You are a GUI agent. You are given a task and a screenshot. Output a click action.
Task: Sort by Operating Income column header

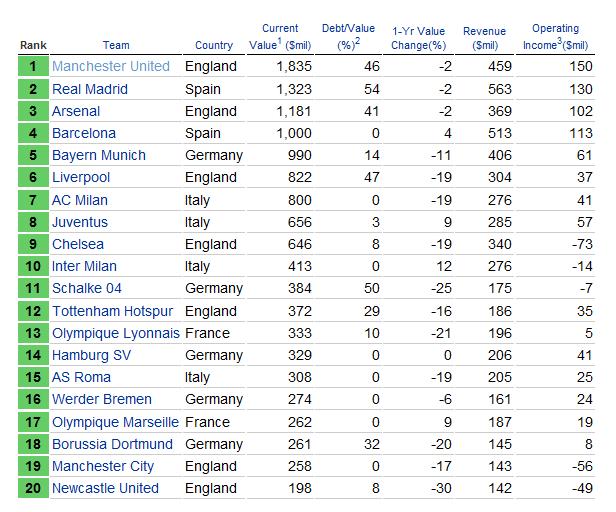click(556, 37)
